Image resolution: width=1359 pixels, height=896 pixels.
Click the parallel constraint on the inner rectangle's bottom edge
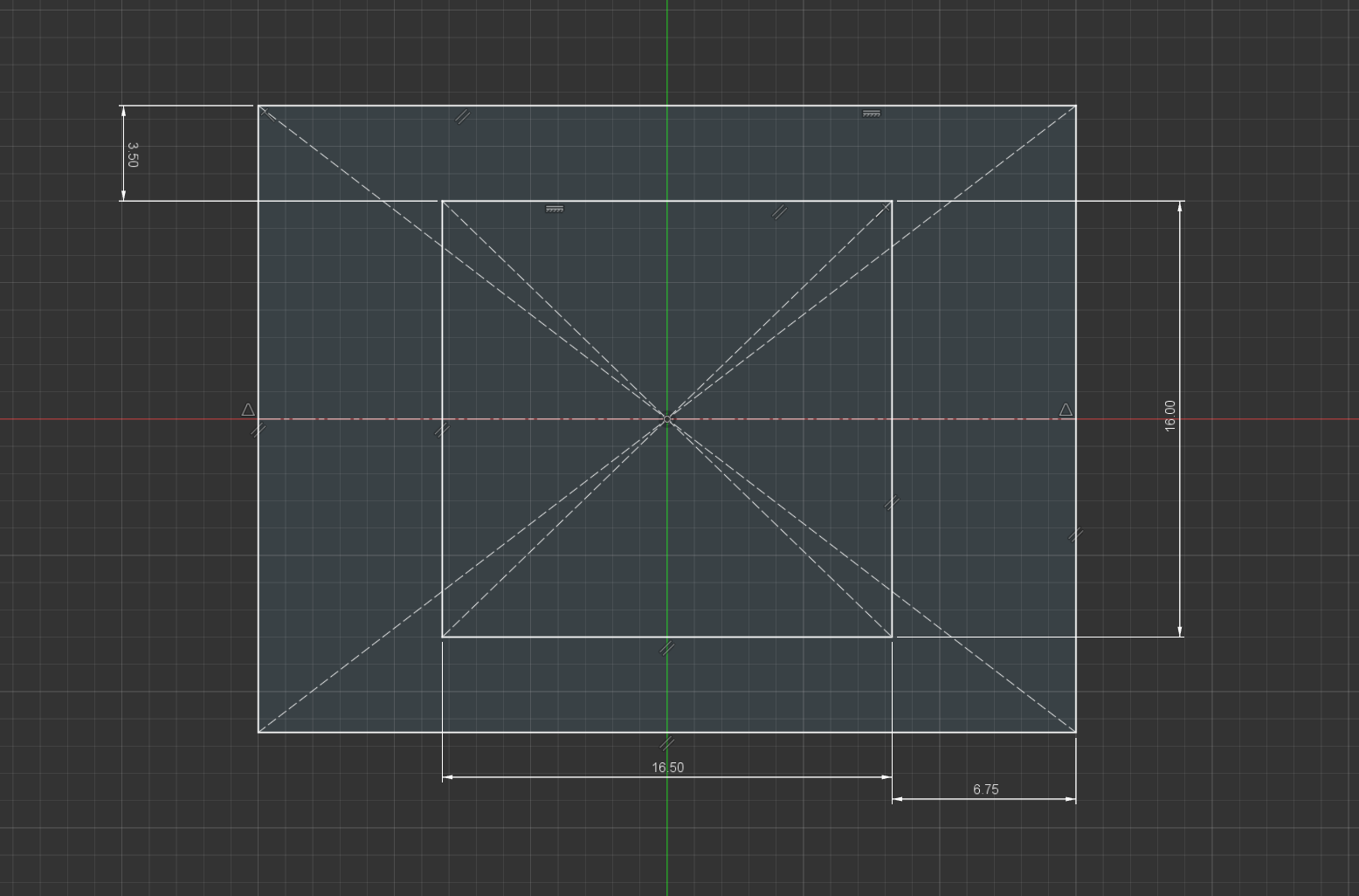pos(666,646)
